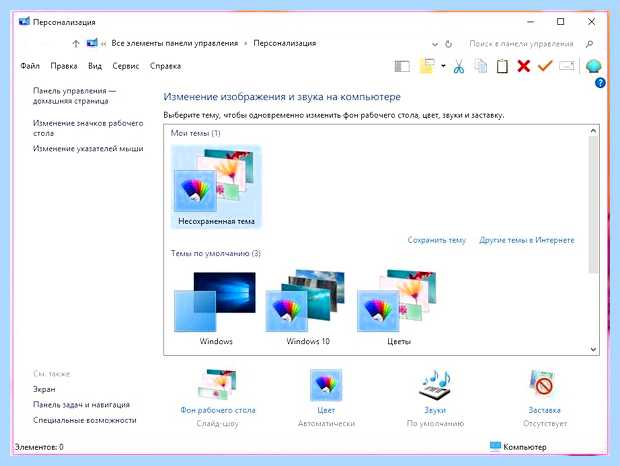Screen dimensions: 620x466
Task: Click the themes list vertical scrollbar thumb
Action: coord(593,205)
